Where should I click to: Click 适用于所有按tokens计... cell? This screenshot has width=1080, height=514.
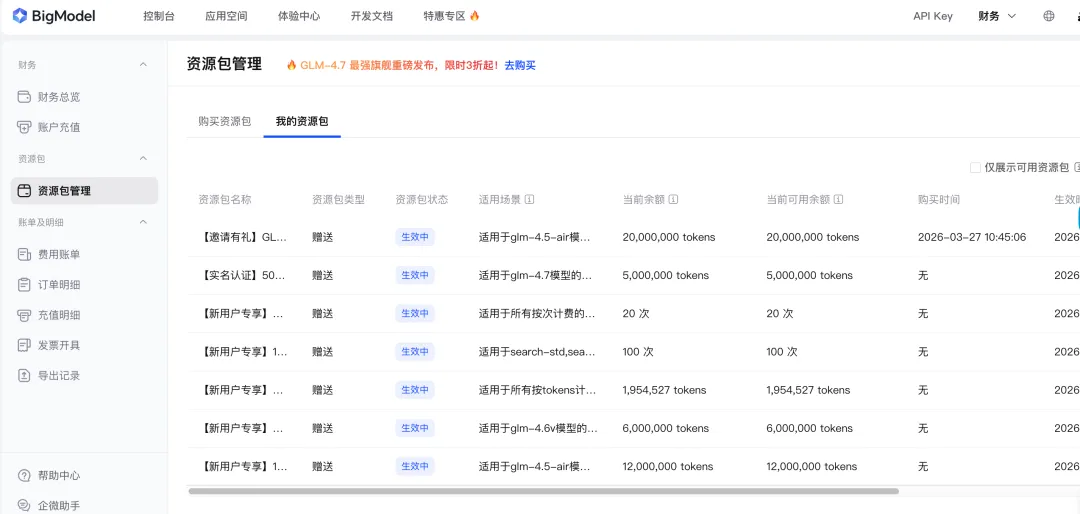tap(537, 390)
